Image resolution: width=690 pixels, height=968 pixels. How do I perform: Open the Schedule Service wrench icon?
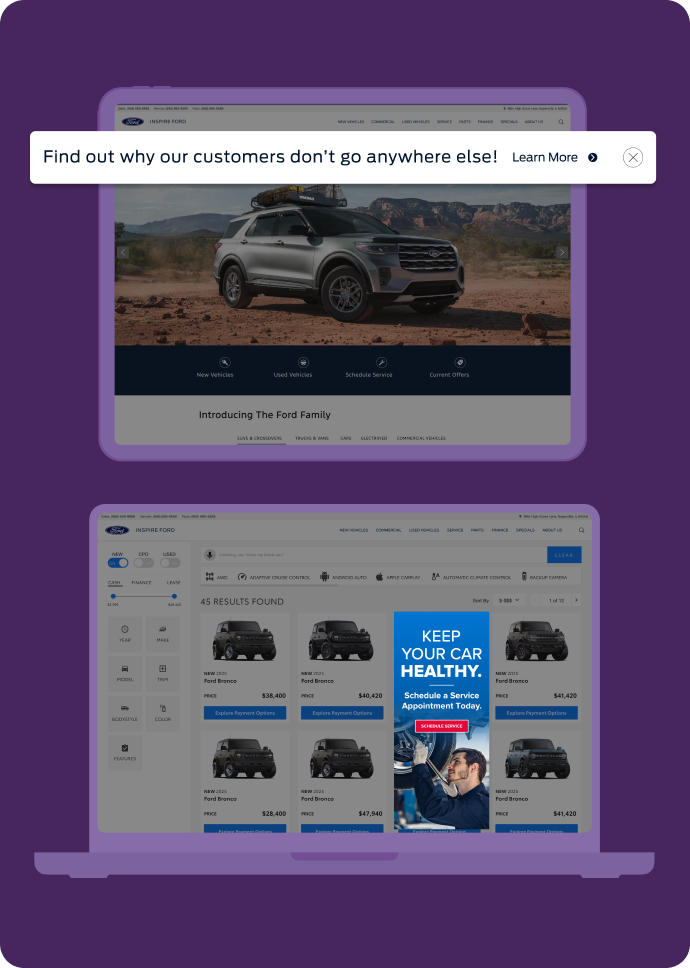pyautogui.click(x=381, y=362)
